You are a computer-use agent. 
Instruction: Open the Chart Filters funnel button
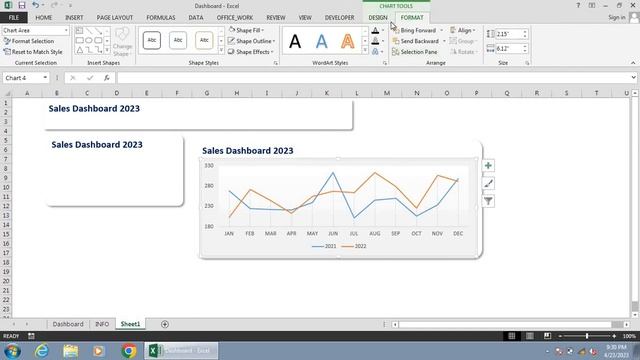click(x=488, y=201)
